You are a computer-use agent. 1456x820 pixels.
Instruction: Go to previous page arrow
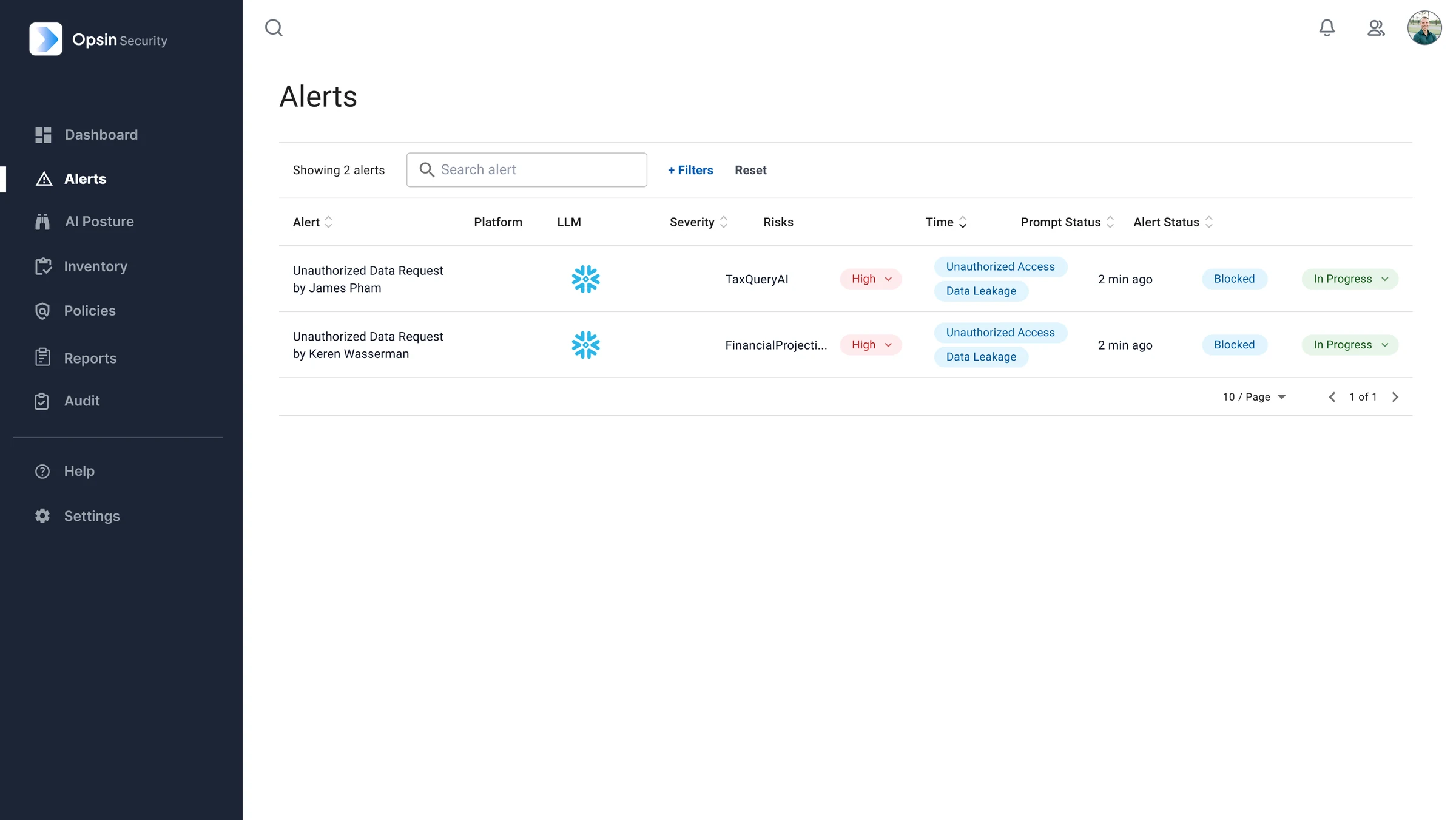coord(1332,397)
